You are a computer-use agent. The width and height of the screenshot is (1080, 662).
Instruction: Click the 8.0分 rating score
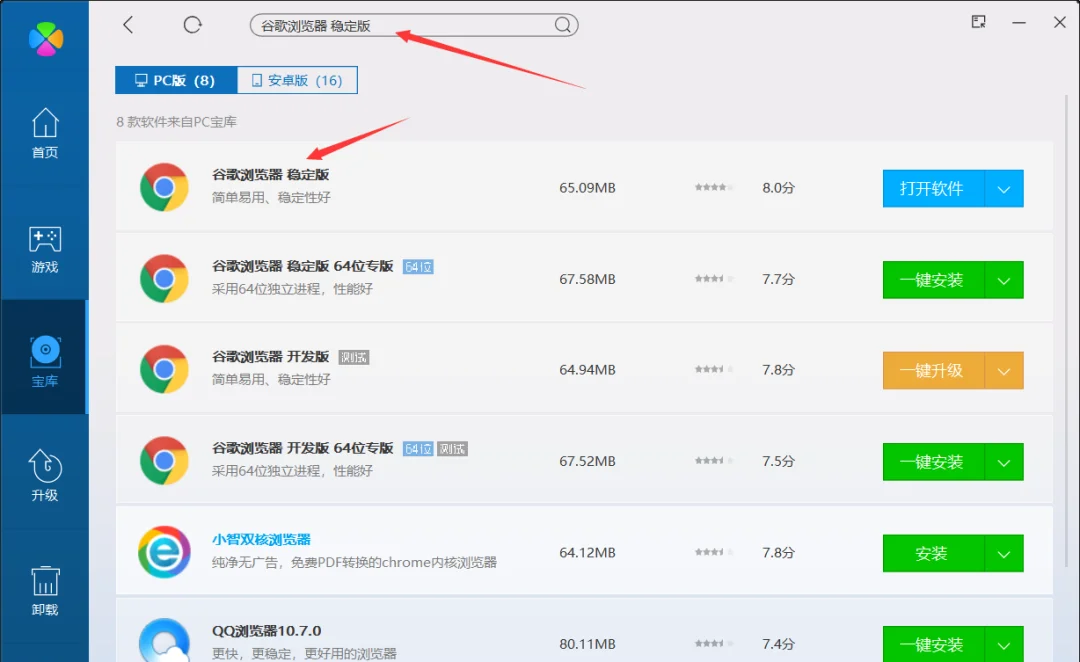778,188
